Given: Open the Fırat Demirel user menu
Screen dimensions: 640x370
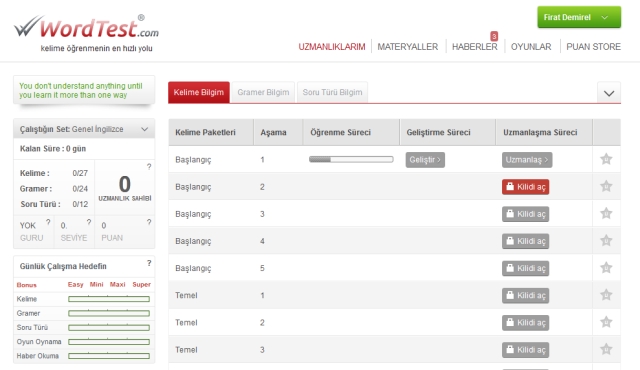Looking at the screenshot, I should [579, 17].
